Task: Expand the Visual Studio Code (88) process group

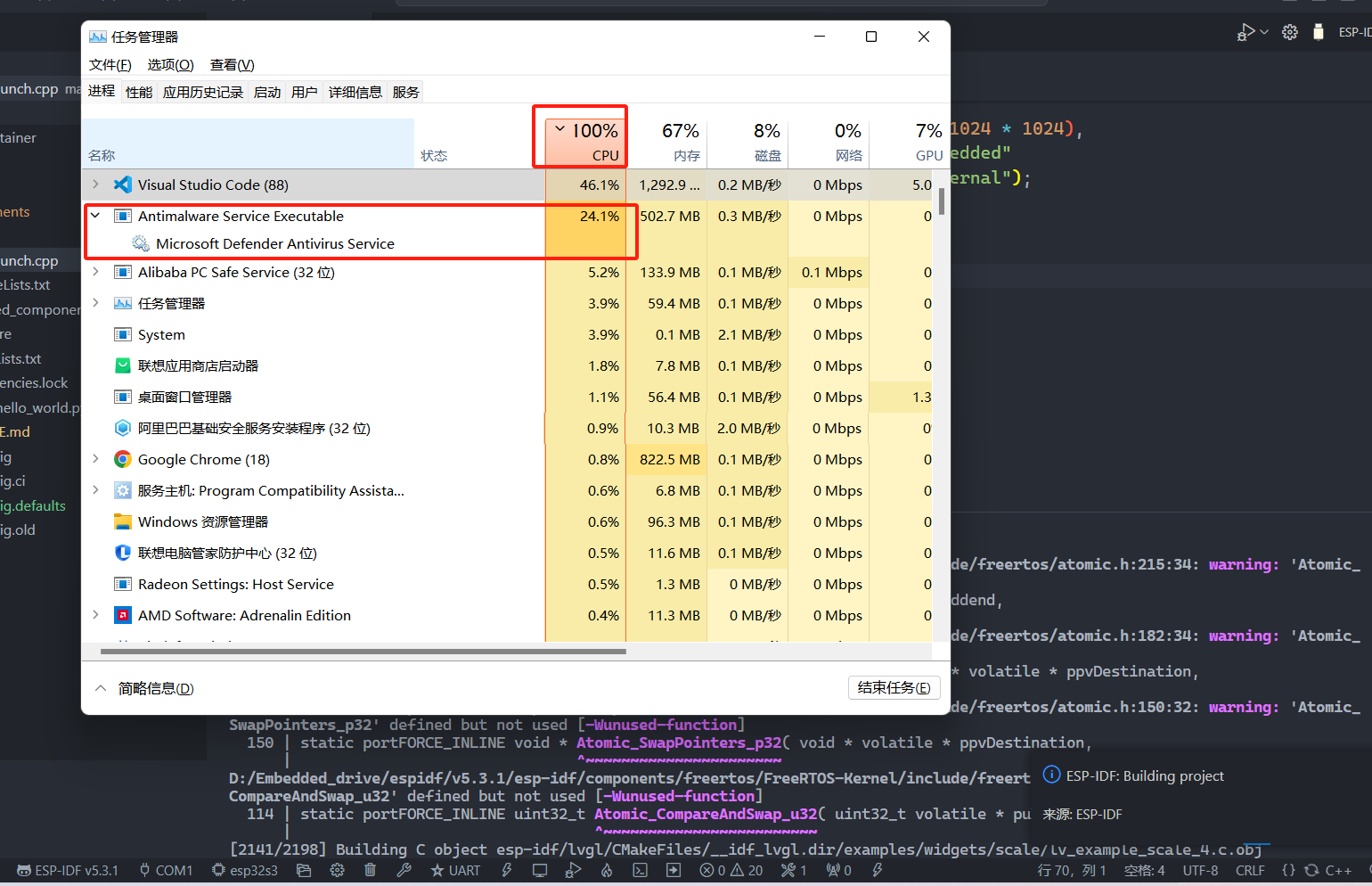Action: [96, 185]
